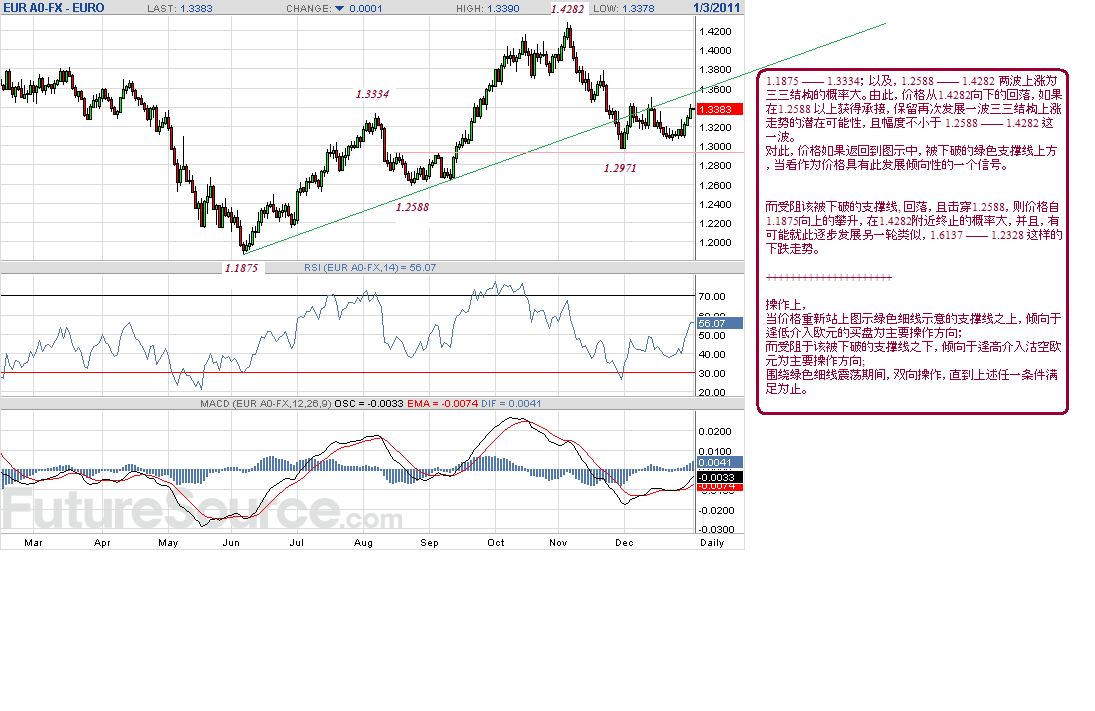Image resolution: width=1095 pixels, height=711 pixels.
Task: Click the 1.4000 price axis label
Action: point(715,50)
